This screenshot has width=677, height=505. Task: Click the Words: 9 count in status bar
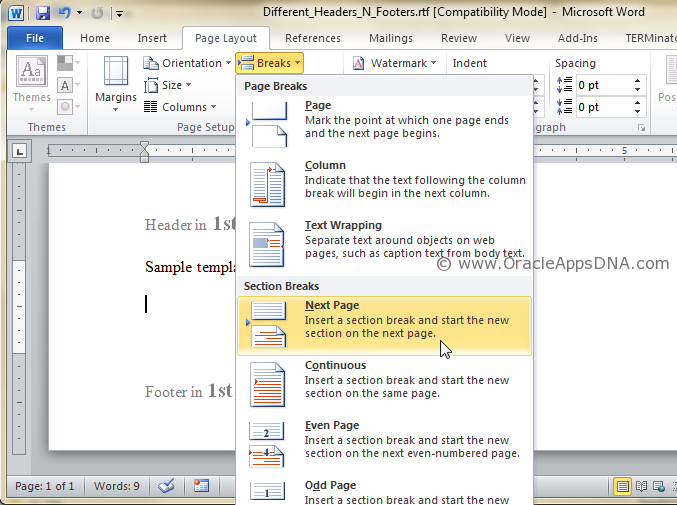point(117,486)
